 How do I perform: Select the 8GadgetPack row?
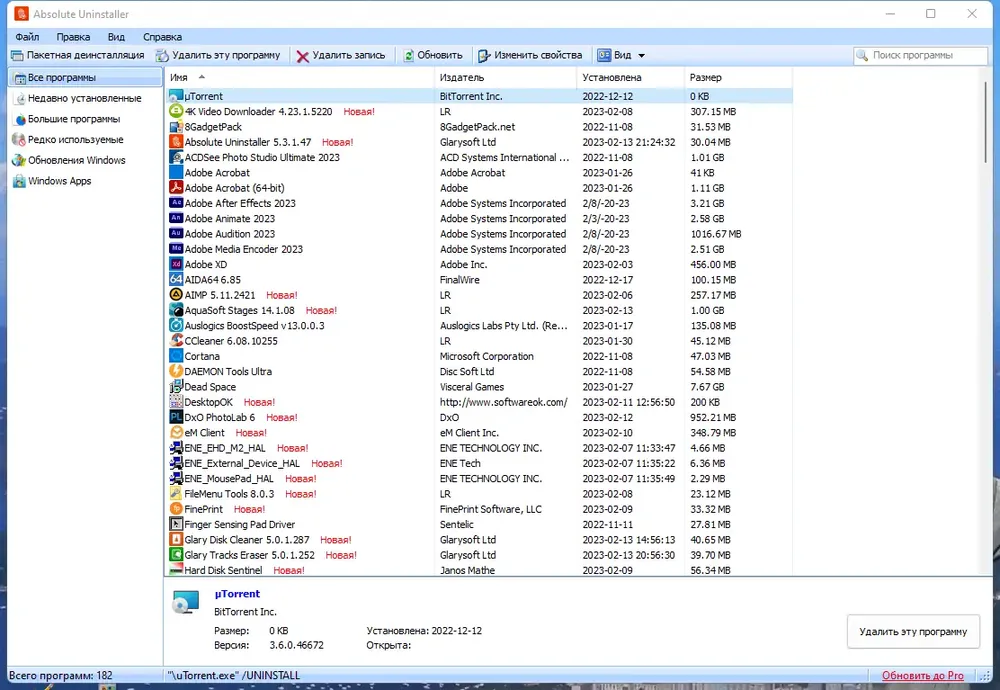[x=479, y=126]
